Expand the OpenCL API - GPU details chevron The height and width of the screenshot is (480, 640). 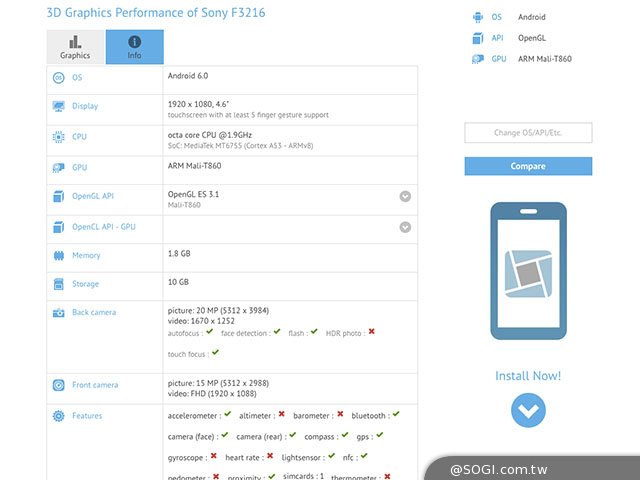click(405, 227)
